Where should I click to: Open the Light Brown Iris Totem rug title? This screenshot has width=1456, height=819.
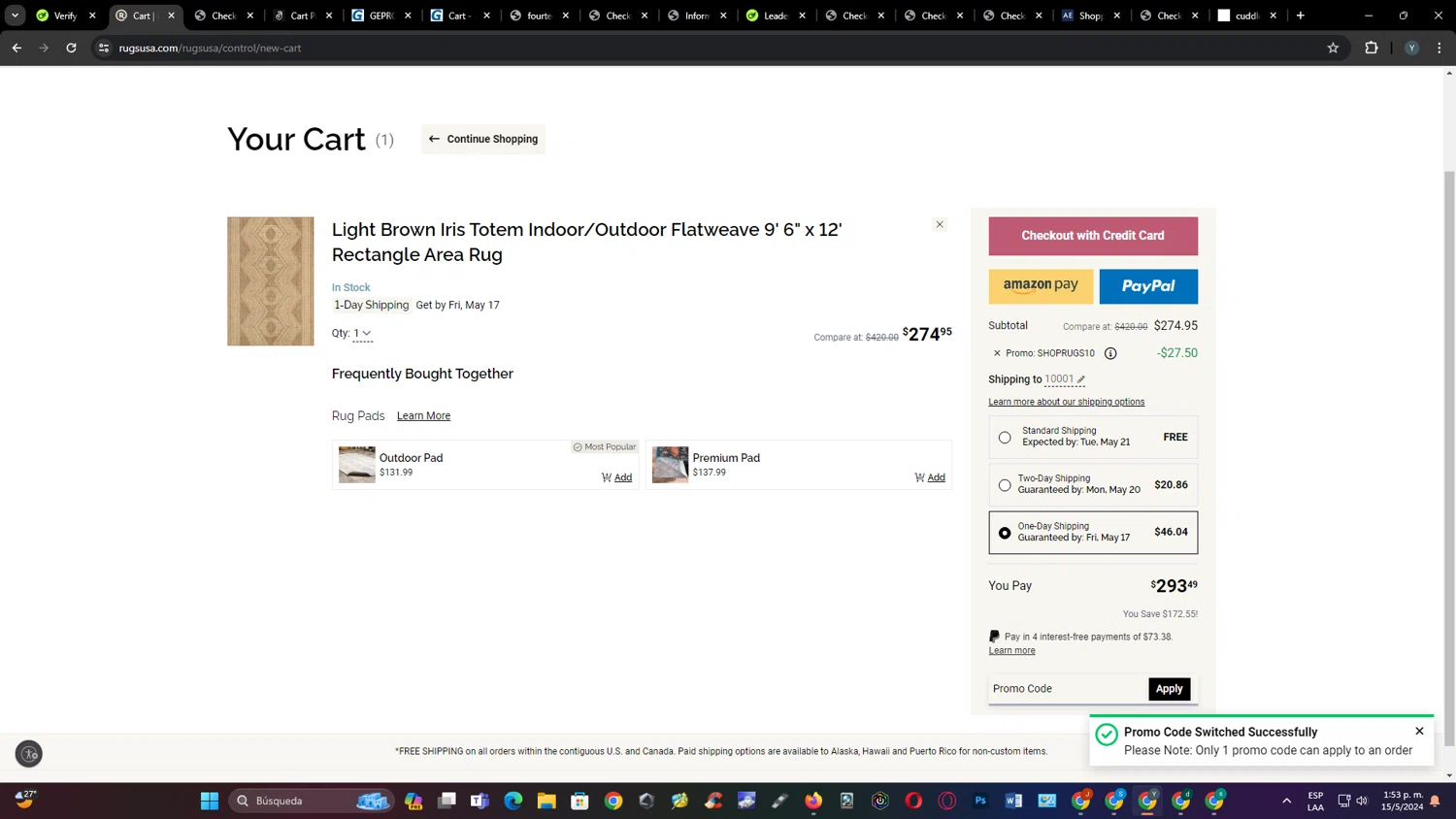[x=586, y=242]
